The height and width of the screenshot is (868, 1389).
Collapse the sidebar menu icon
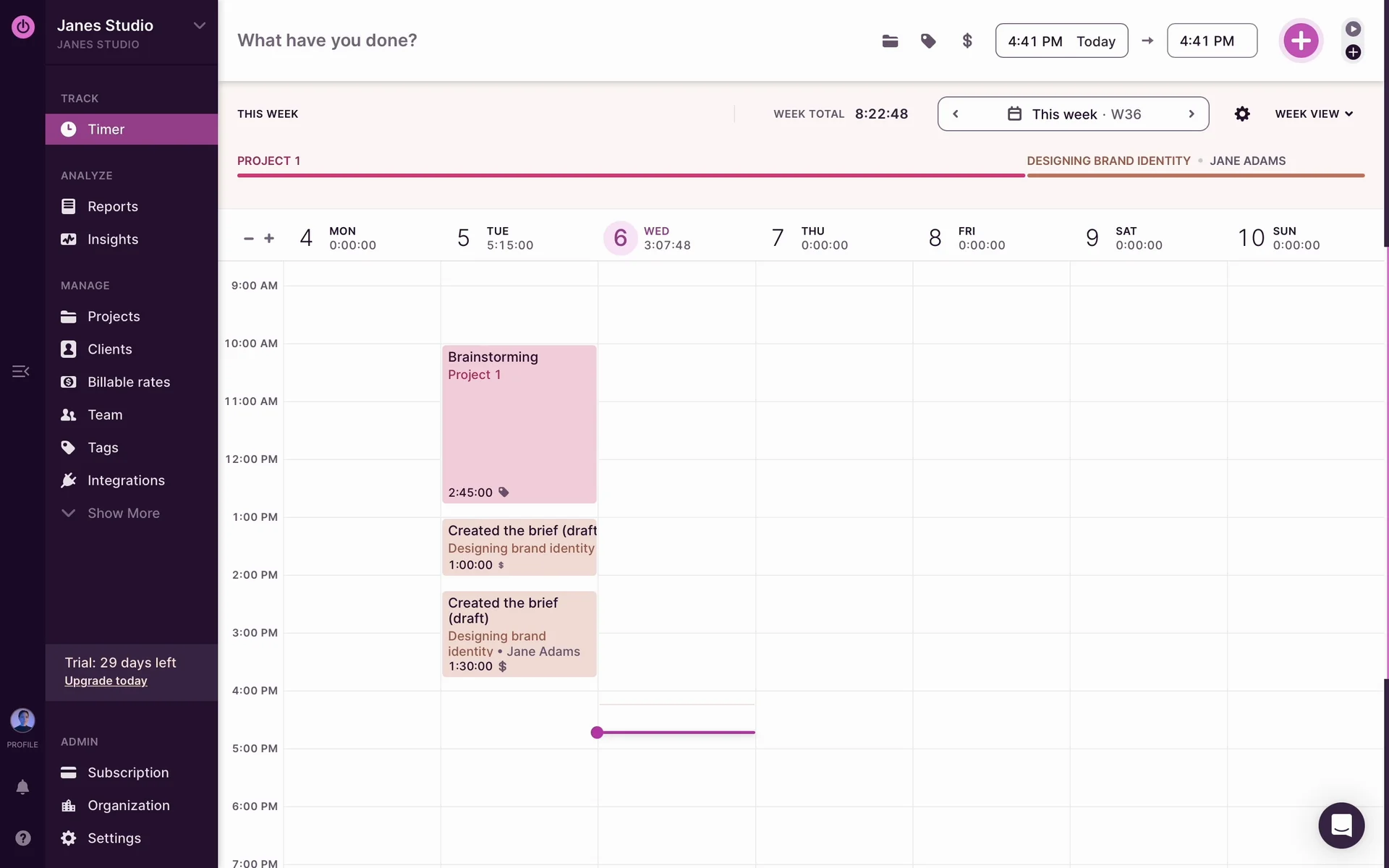point(20,371)
